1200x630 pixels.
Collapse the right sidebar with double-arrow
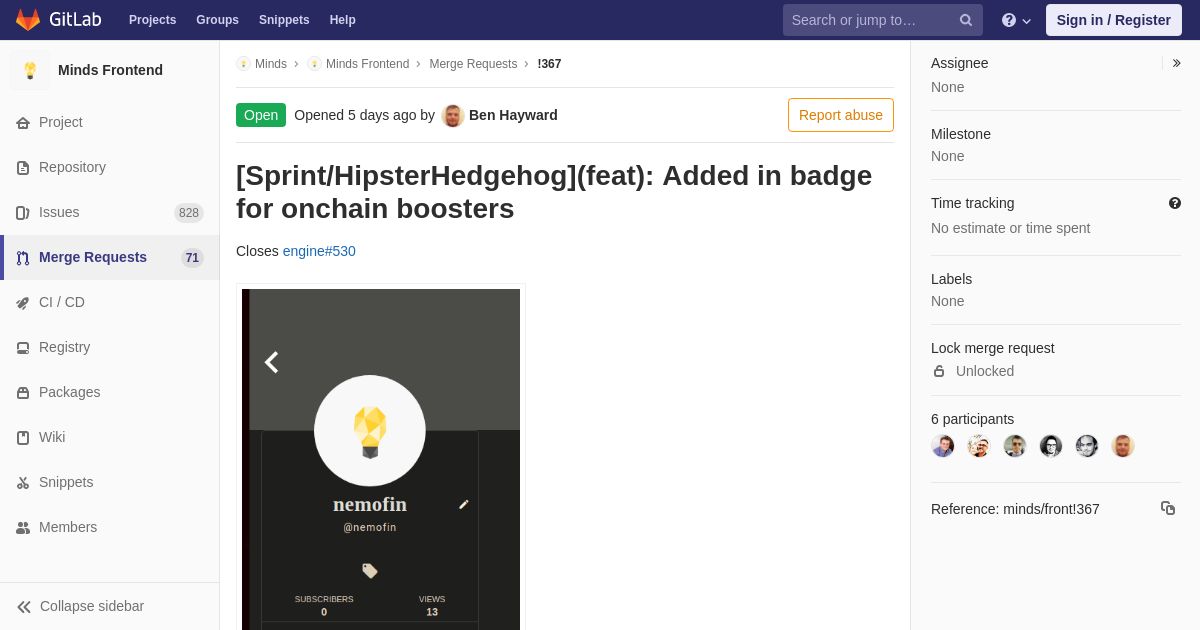click(x=1176, y=63)
